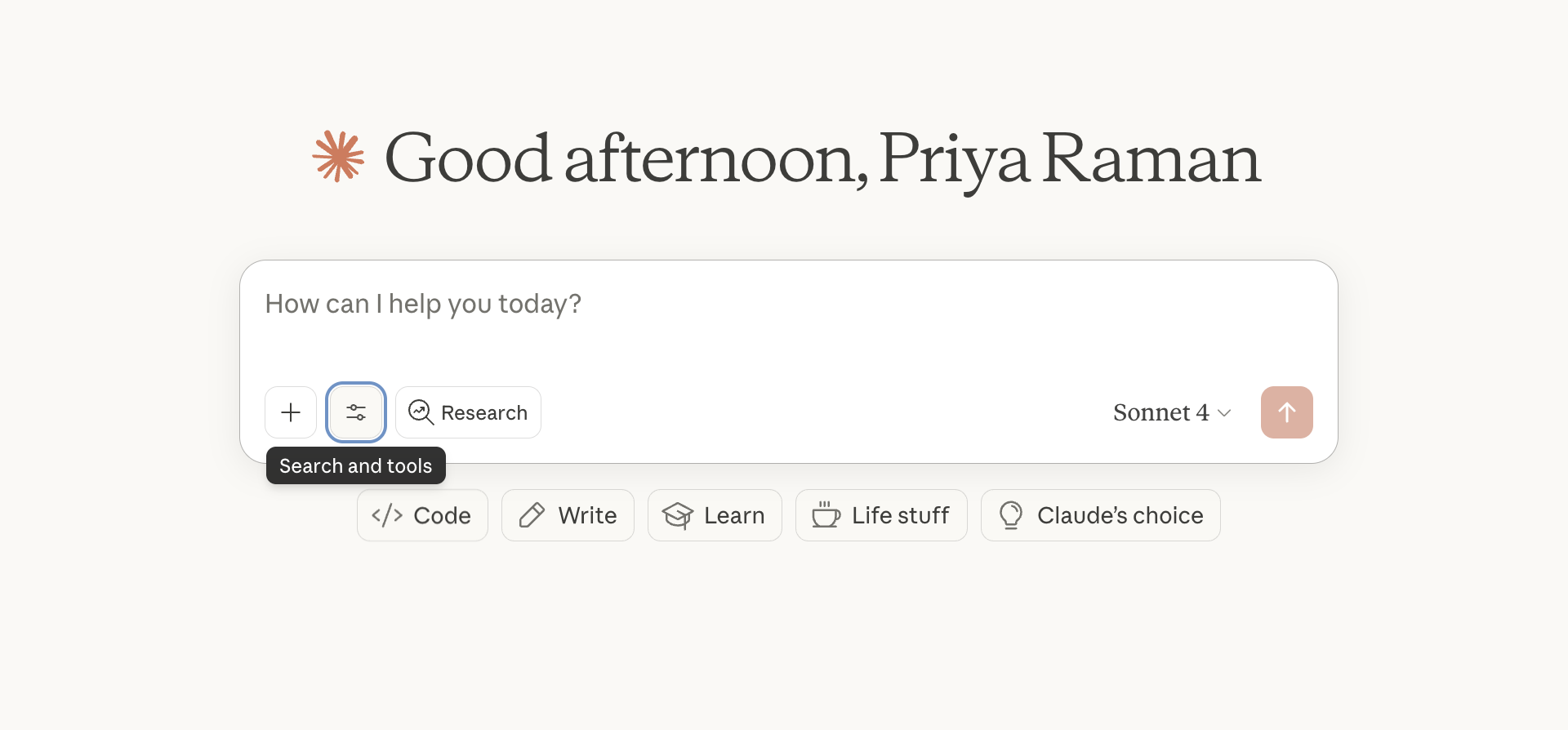Click the pencil icon beside Write
The height and width of the screenshot is (730, 1568).
532,515
